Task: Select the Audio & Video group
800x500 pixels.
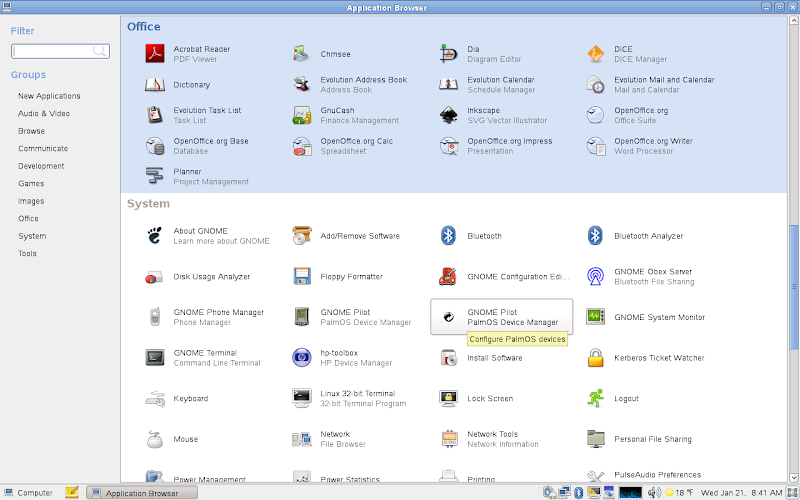Action: pyautogui.click(x=44, y=113)
